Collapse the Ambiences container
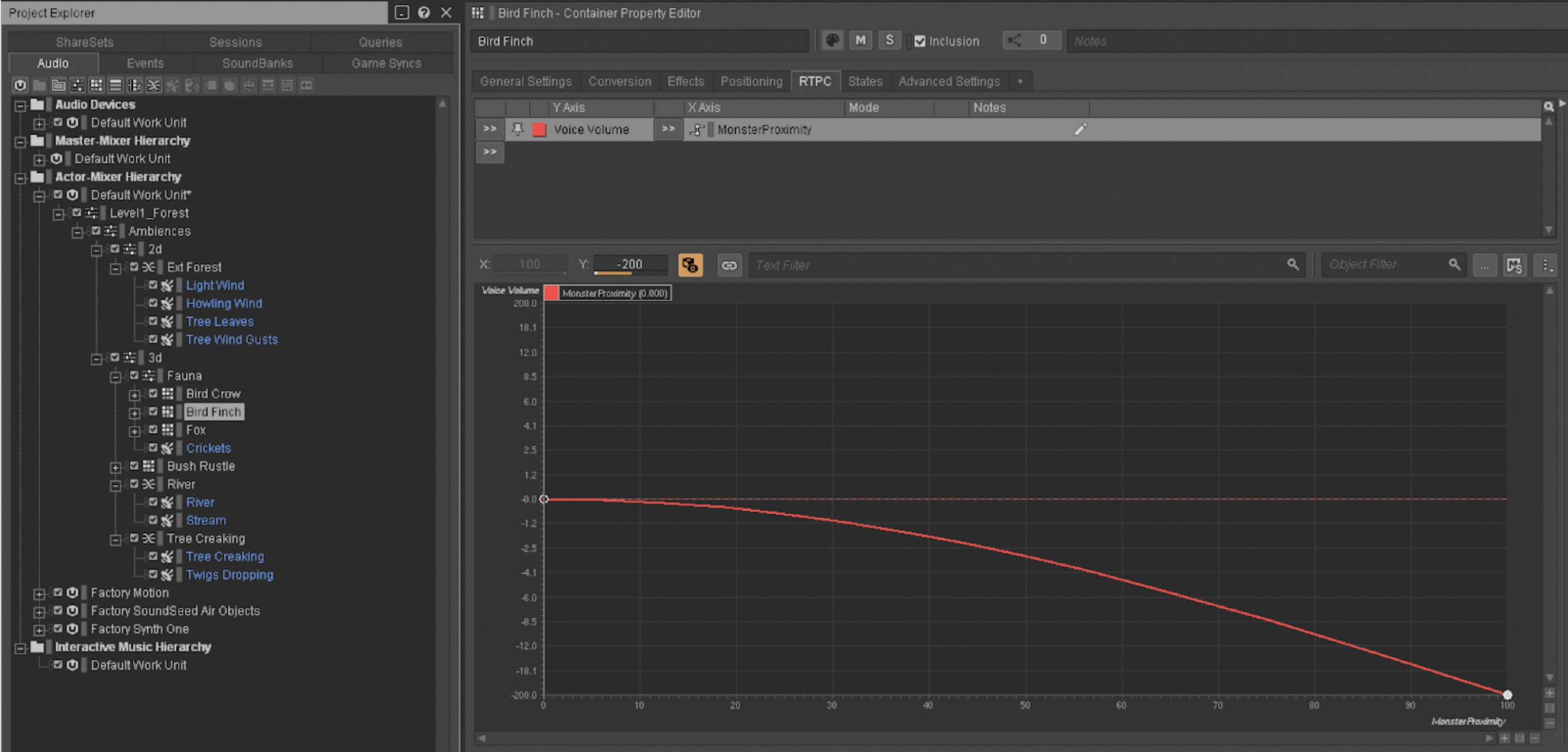The height and width of the screenshot is (752, 1568). click(77, 231)
